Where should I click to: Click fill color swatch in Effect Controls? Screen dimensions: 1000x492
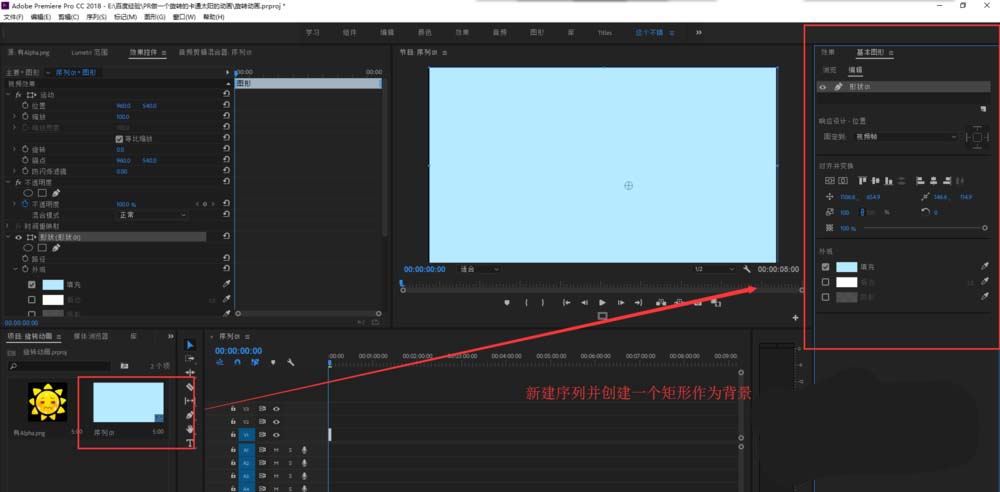pos(53,285)
